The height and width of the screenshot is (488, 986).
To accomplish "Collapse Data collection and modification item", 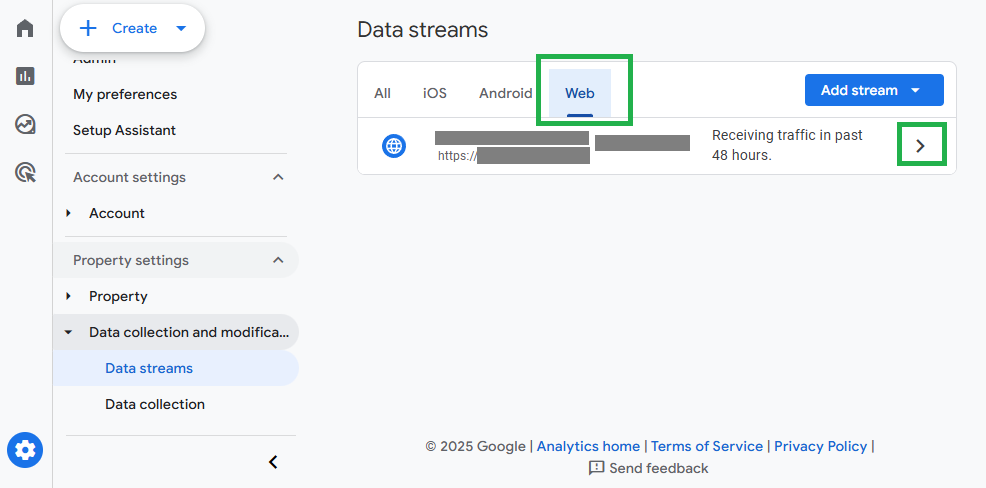I will tap(69, 332).
